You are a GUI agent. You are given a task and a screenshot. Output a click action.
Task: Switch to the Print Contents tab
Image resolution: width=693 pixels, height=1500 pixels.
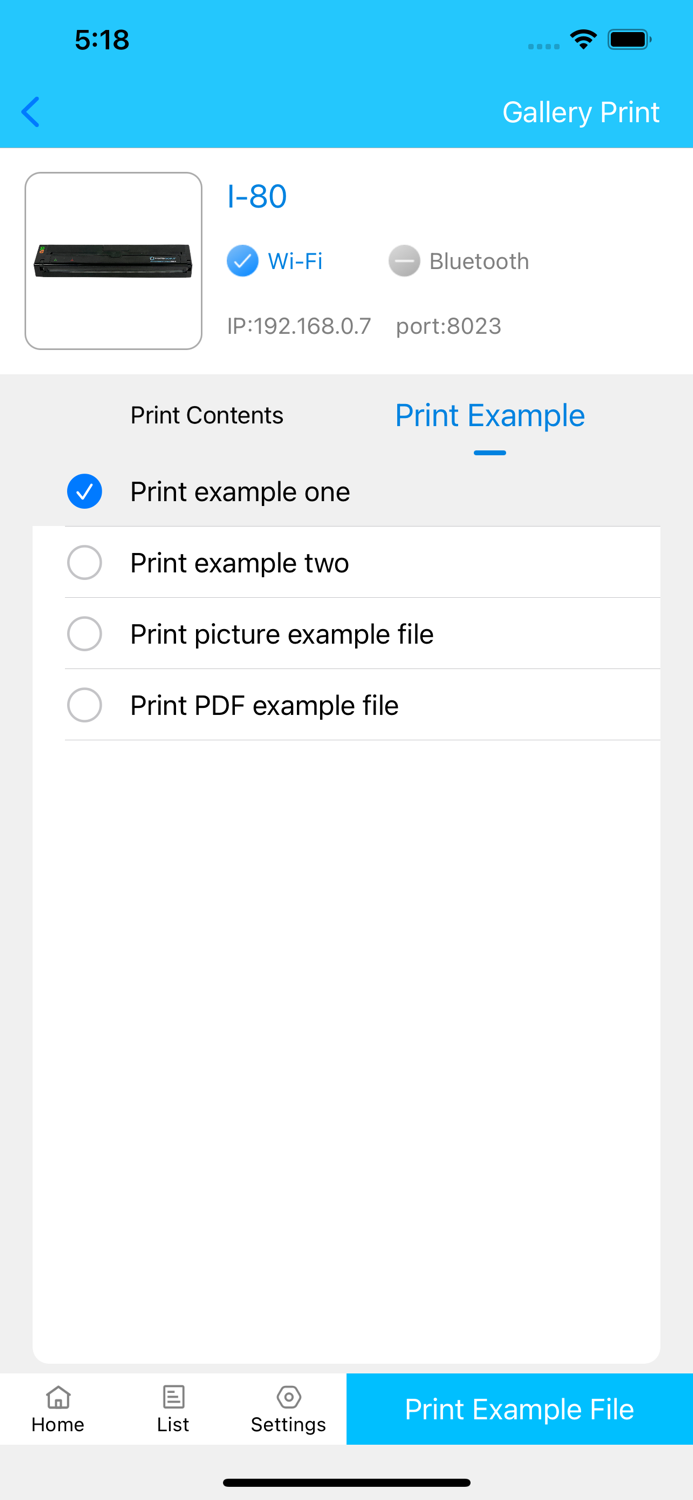click(x=207, y=415)
